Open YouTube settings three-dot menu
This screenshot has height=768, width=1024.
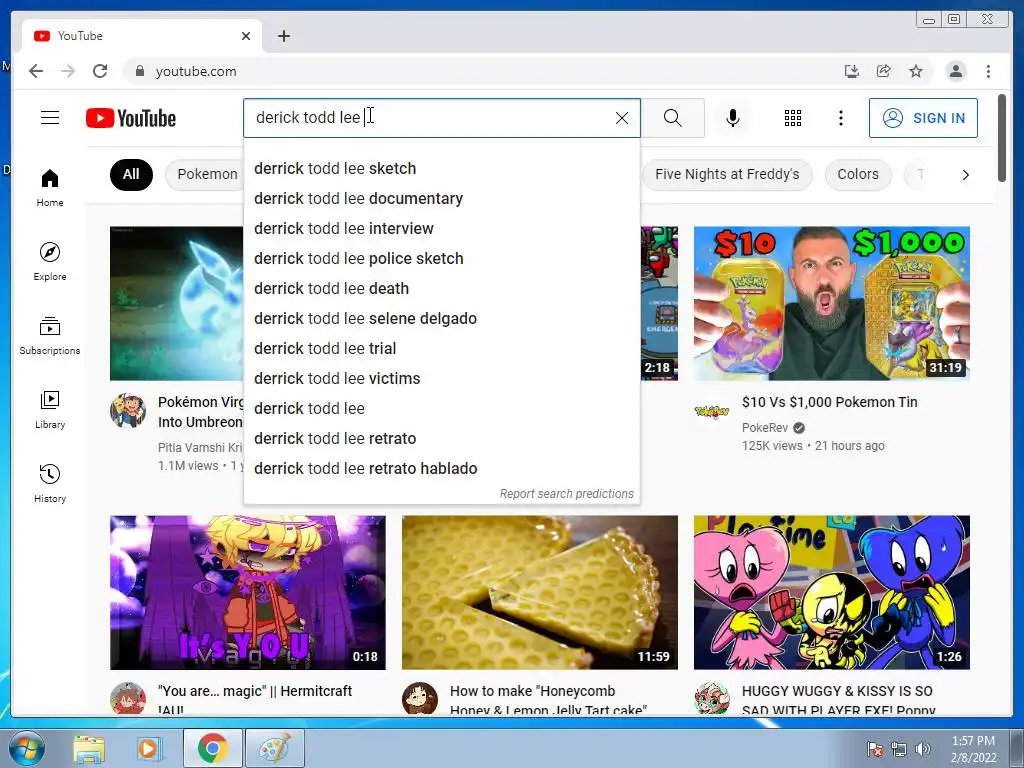(840, 118)
